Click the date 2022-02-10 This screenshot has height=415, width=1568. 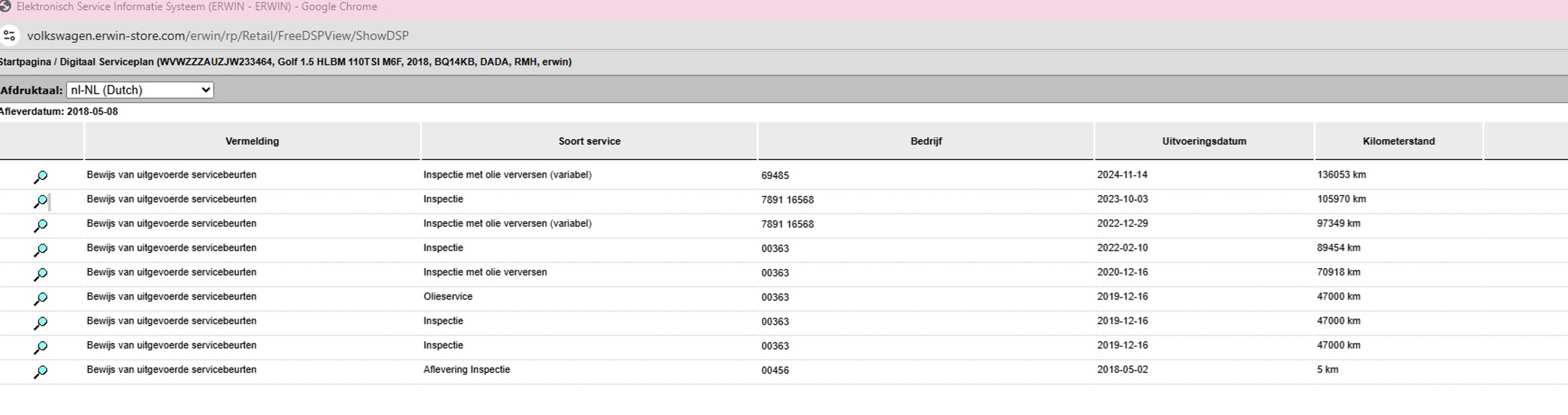tap(1123, 247)
